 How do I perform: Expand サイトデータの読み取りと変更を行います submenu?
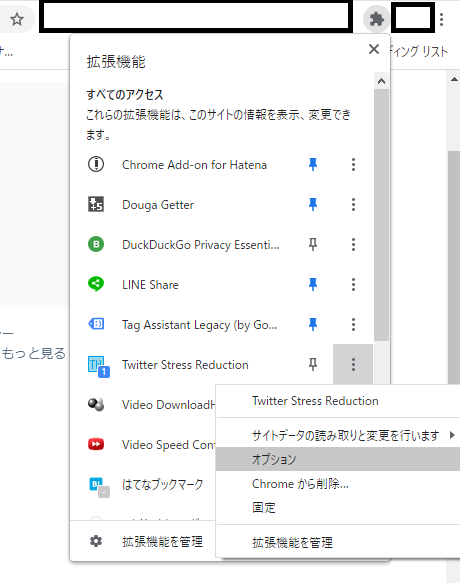click(x=338, y=435)
